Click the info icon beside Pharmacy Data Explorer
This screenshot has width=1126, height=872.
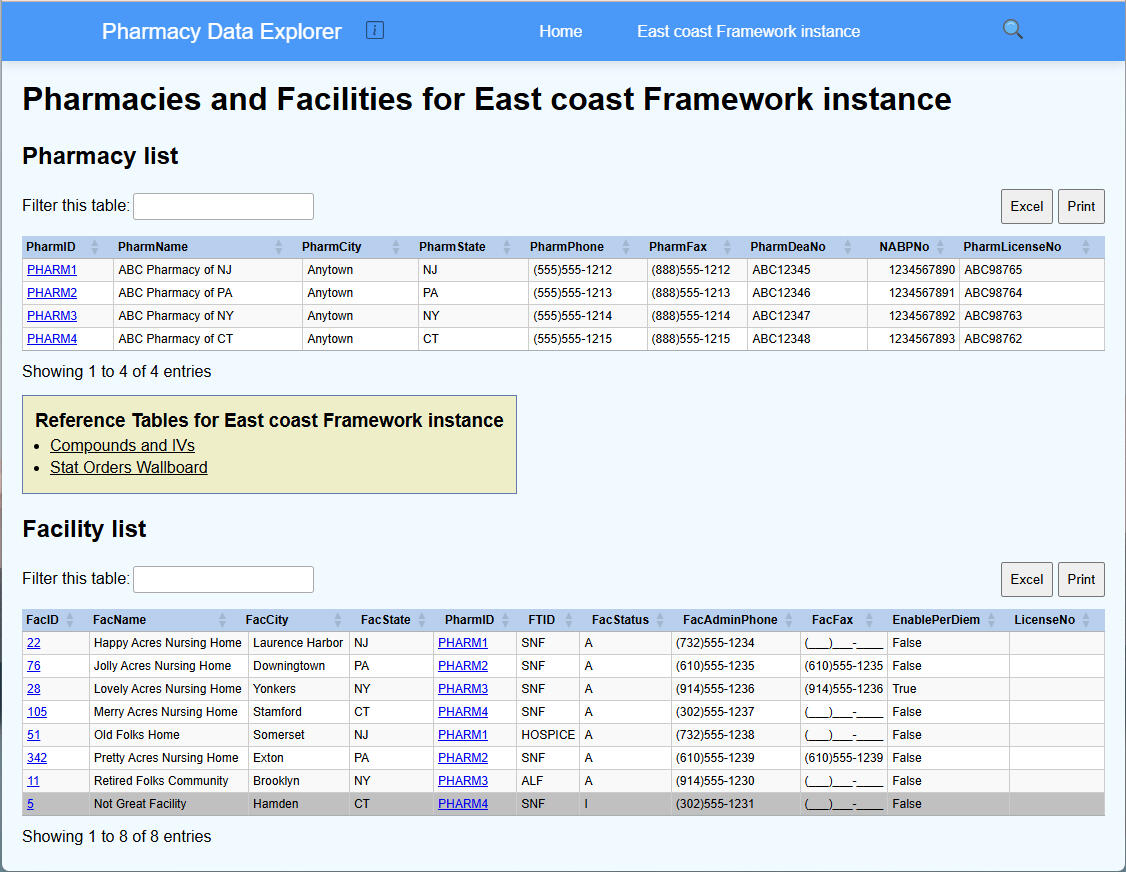375,30
